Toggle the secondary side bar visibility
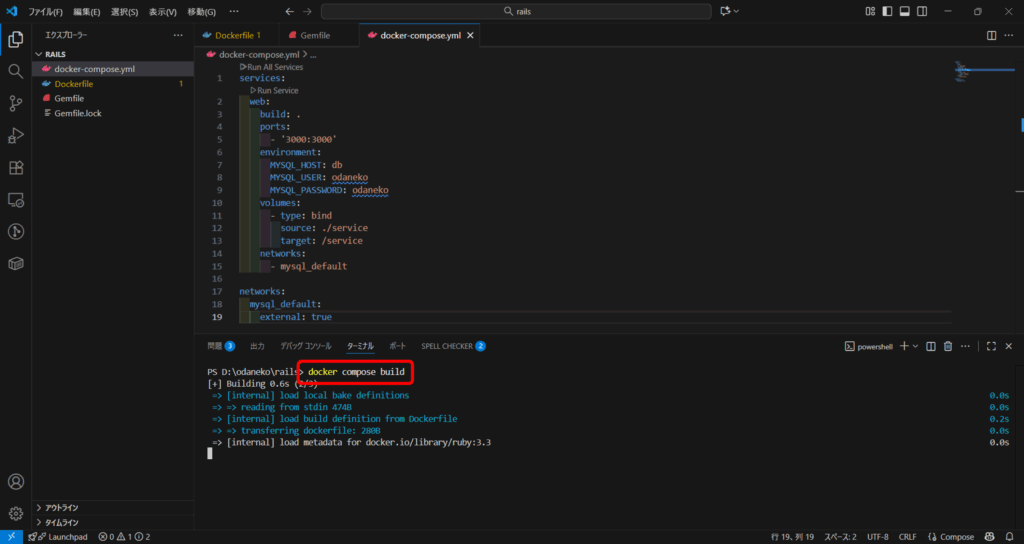Viewport: 1024px width, 544px height. [x=921, y=12]
